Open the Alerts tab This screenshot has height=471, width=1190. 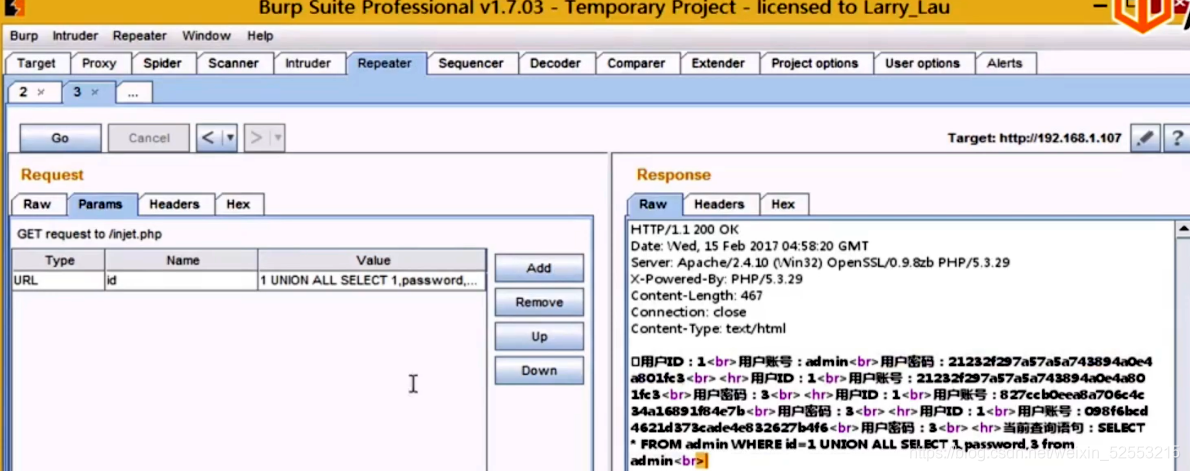(1005, 64)
